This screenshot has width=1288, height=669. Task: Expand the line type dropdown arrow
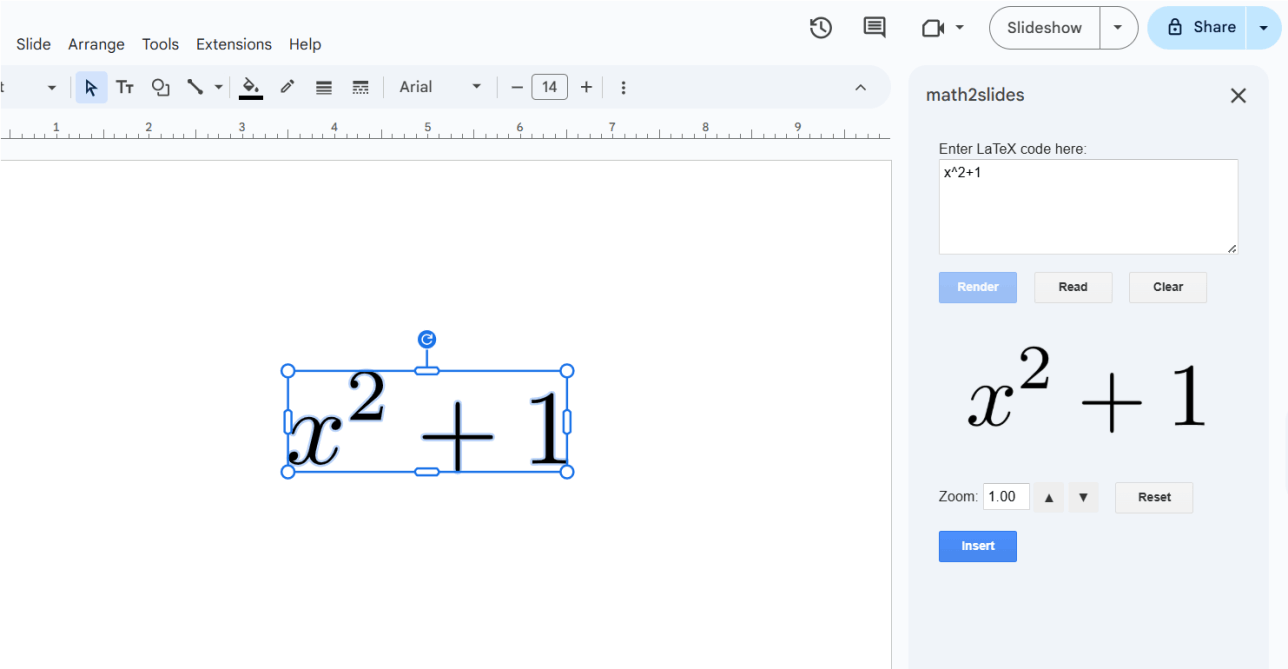(218, 88)
